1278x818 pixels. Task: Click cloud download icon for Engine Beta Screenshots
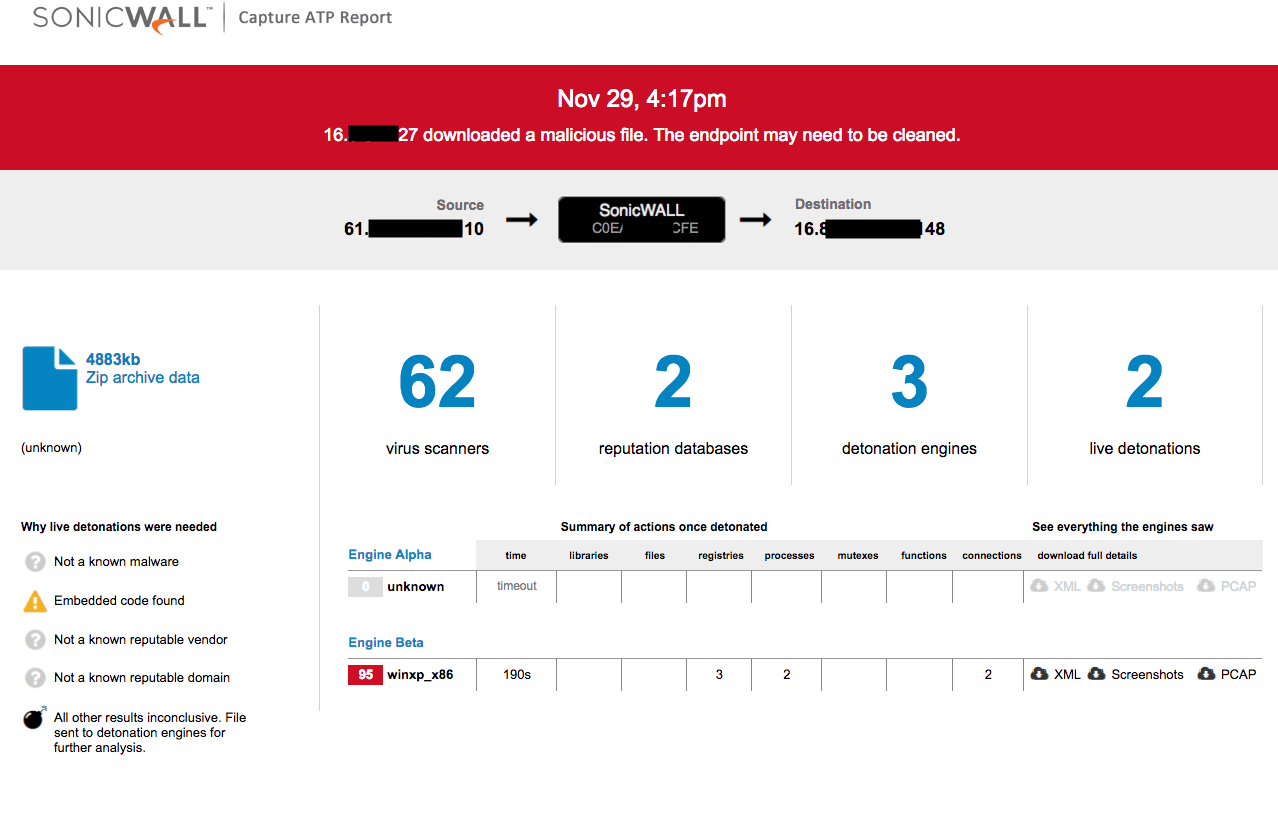pyautogui.click(x=1096, y=674)
